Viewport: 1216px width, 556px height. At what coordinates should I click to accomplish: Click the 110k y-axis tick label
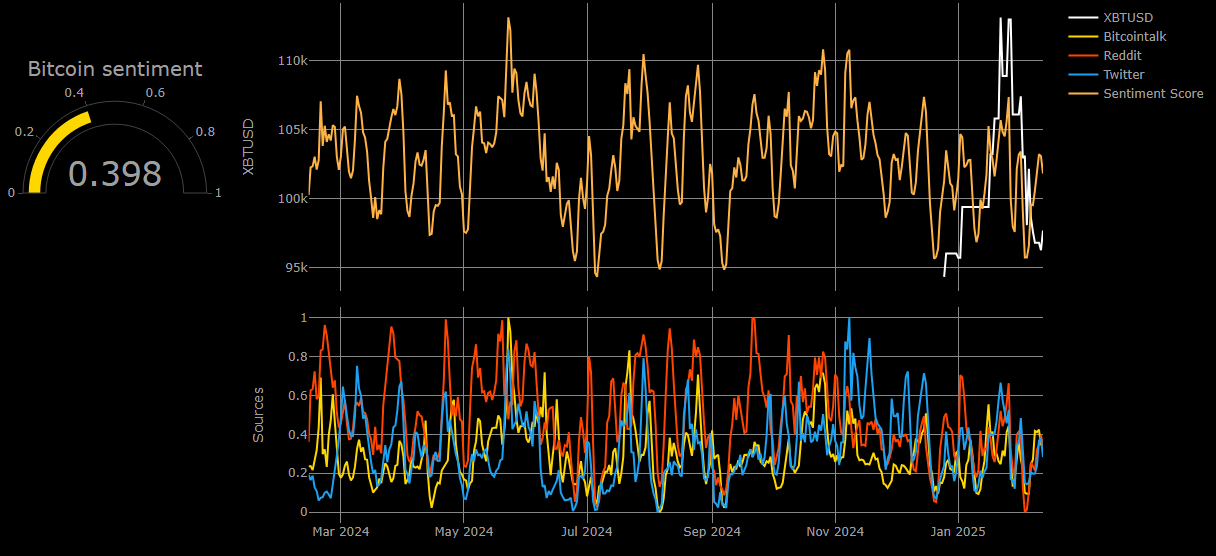tap(292, 61)
